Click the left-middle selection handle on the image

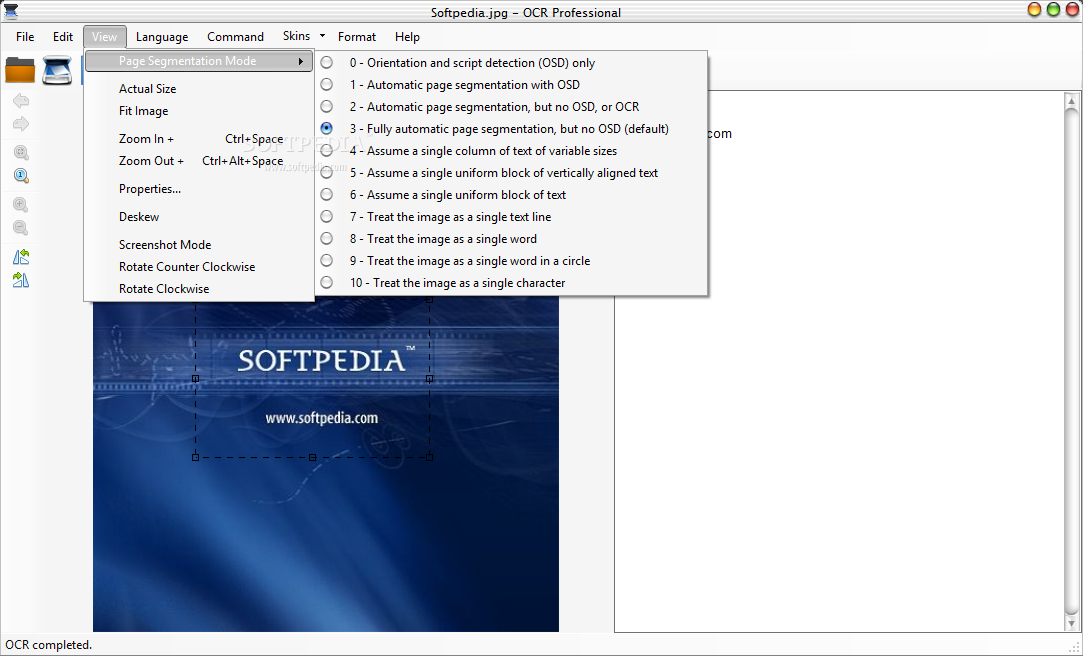[x=195, y=378]
